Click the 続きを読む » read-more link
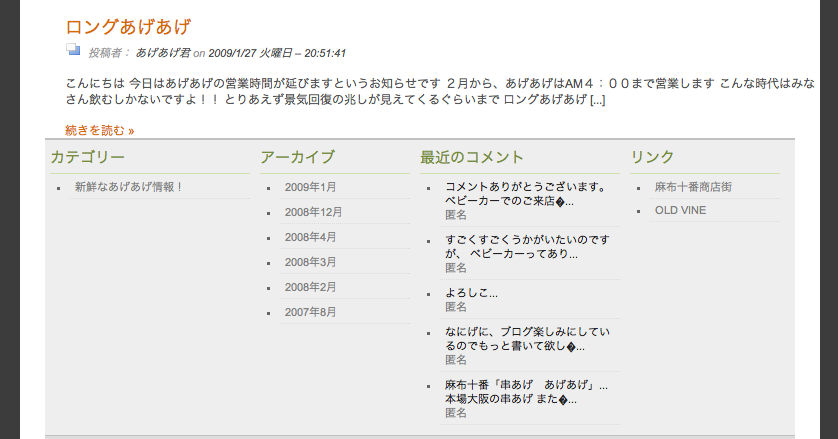Viewport: 838px width, 439px height. coord(99,130)
